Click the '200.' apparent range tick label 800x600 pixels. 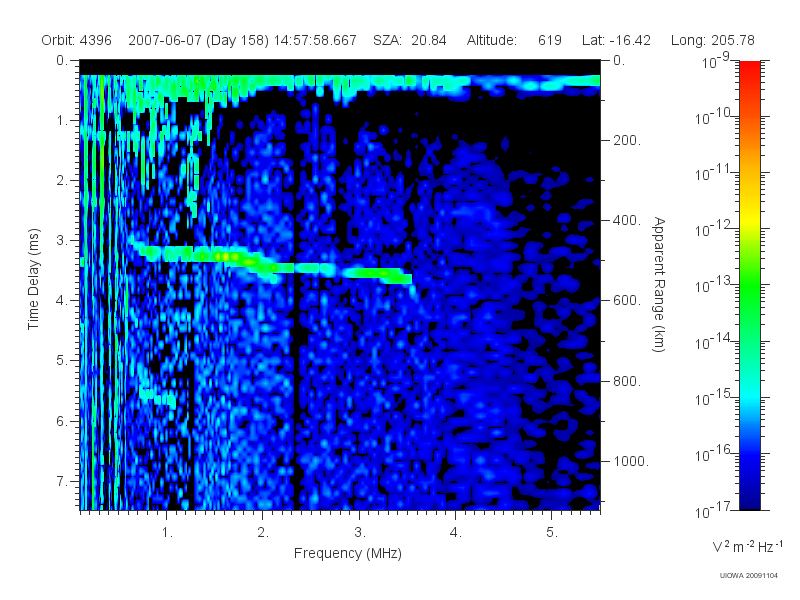point(627,140)
